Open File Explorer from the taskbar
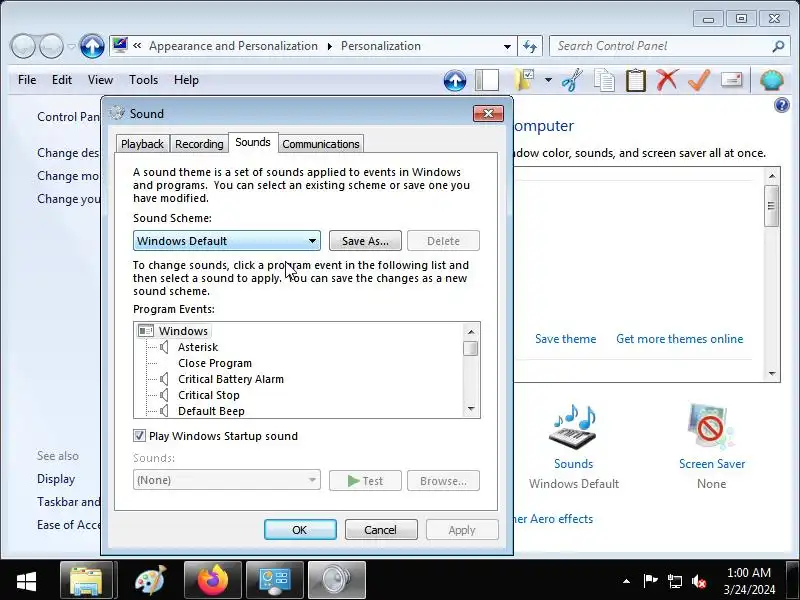The width and height of the screenshot is (800, 600). point(86,581)
